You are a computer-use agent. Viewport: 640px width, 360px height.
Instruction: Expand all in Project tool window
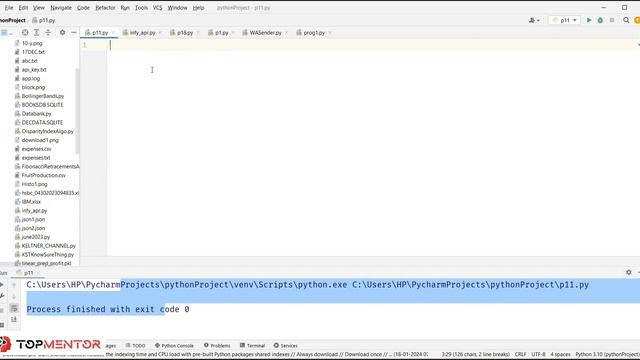[x=36, y=32]
